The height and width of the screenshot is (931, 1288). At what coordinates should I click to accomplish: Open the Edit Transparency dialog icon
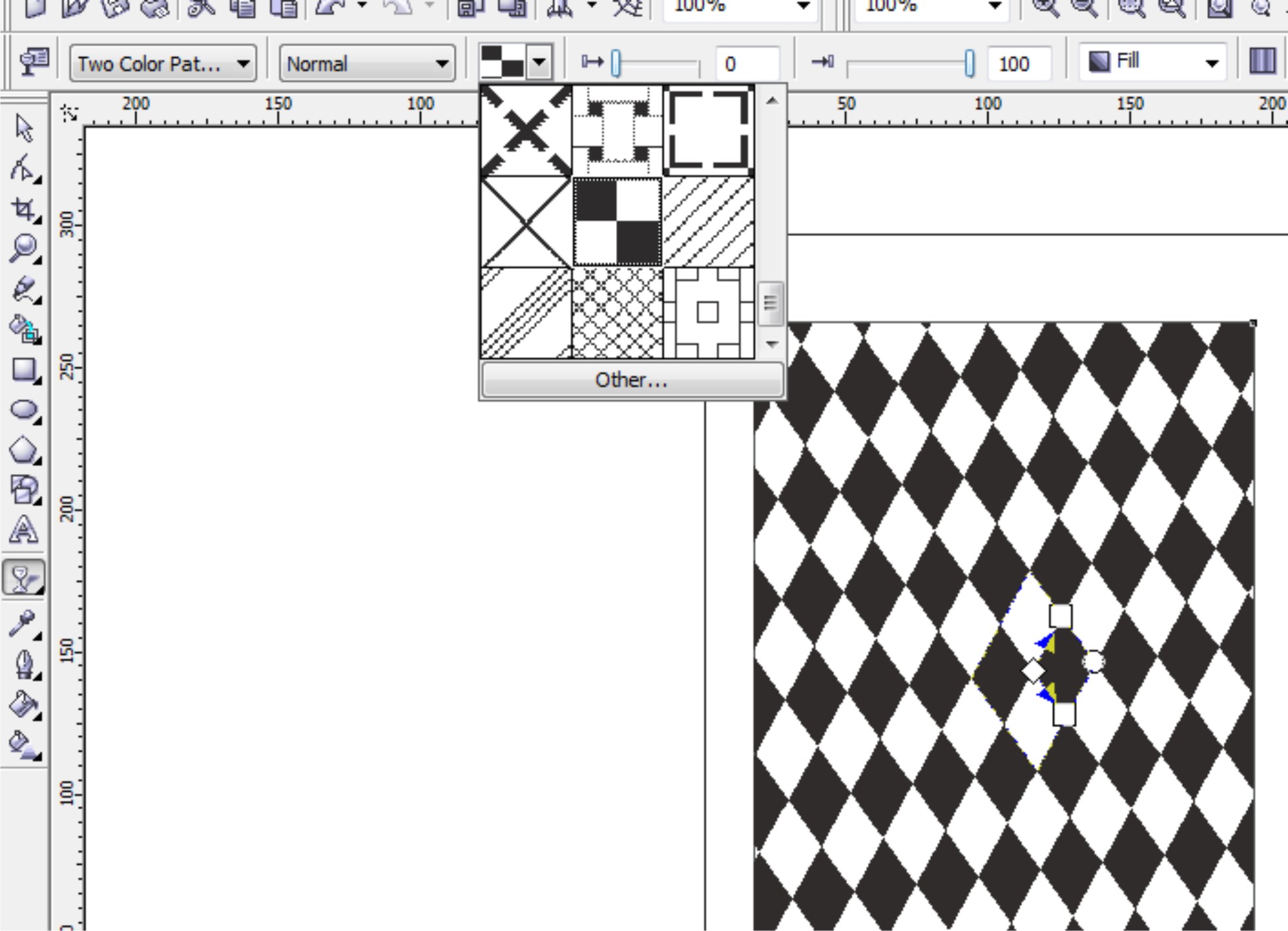(34, 62)
